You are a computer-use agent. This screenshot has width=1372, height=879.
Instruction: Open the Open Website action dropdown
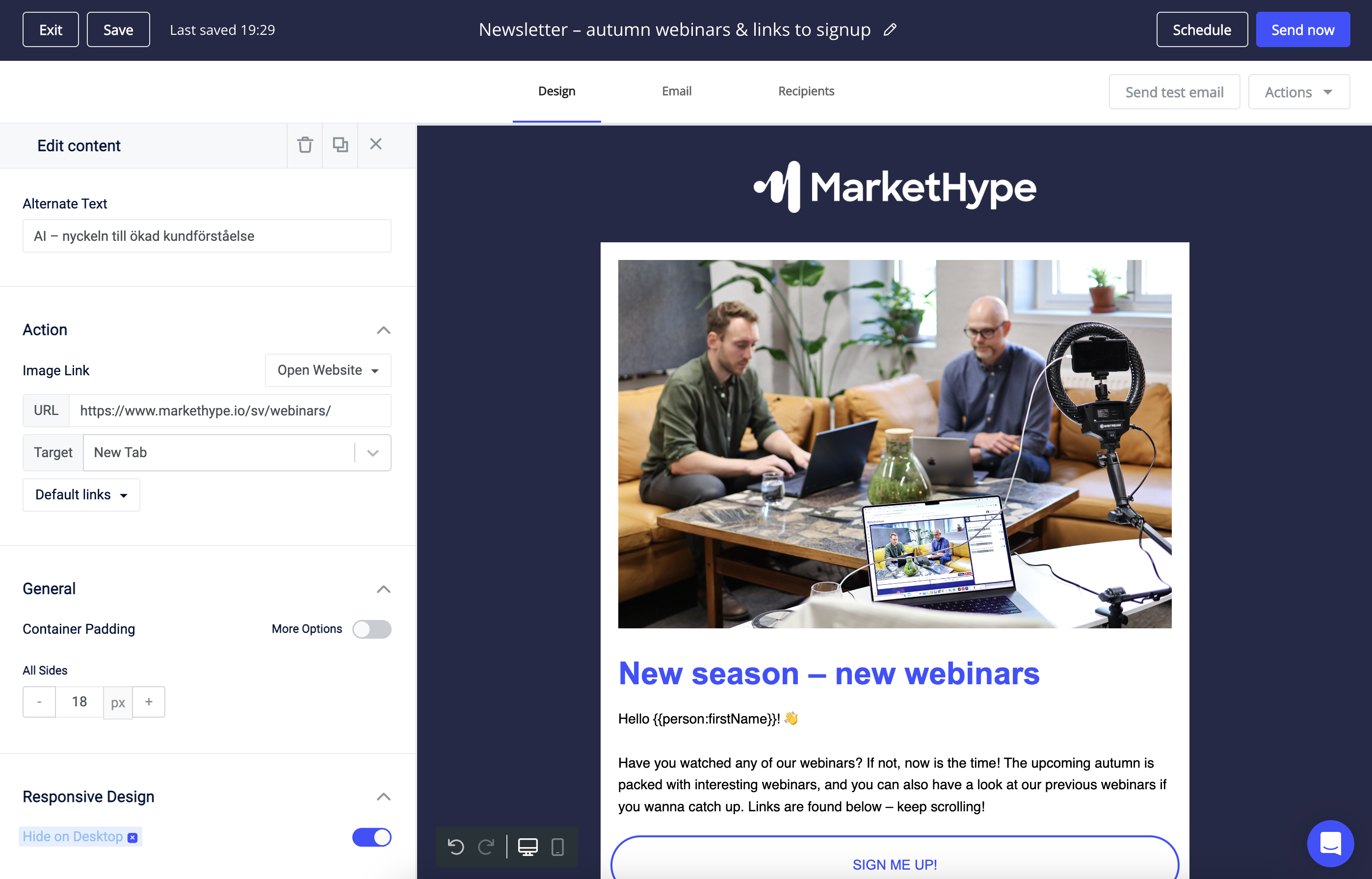(327, 370)
